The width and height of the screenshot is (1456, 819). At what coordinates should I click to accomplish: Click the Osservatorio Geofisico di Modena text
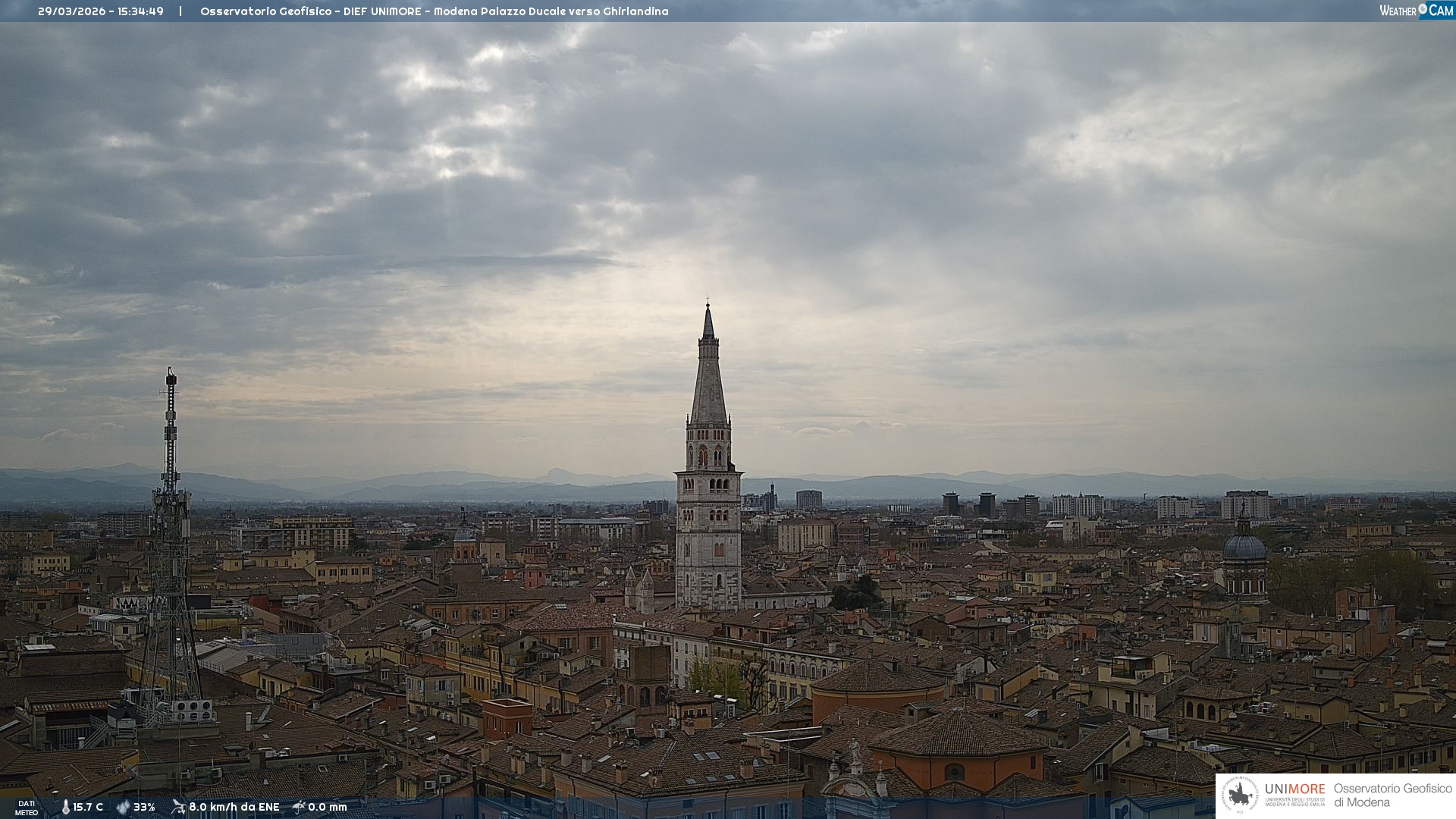click(1392, 795)
